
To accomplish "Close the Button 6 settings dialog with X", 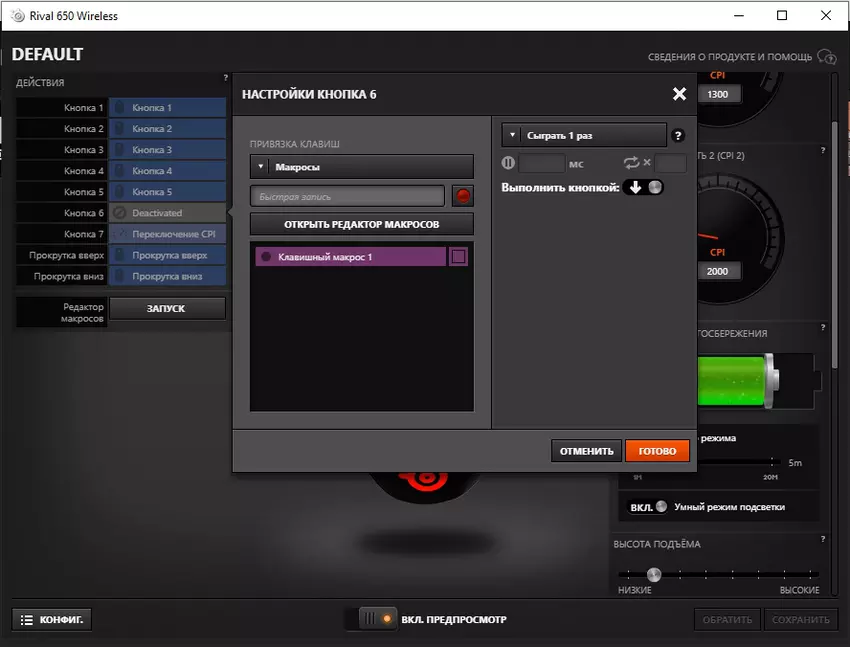I will click(x=679, y=94).
